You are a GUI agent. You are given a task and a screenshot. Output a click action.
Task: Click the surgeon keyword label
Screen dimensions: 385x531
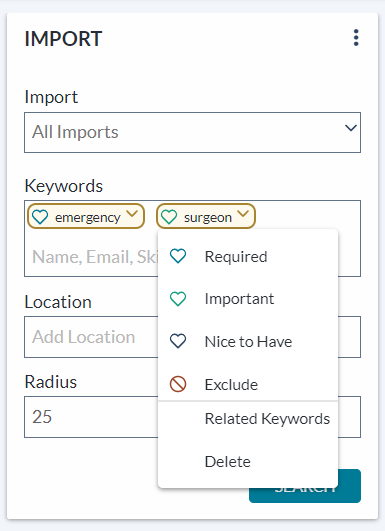point(208,218)
